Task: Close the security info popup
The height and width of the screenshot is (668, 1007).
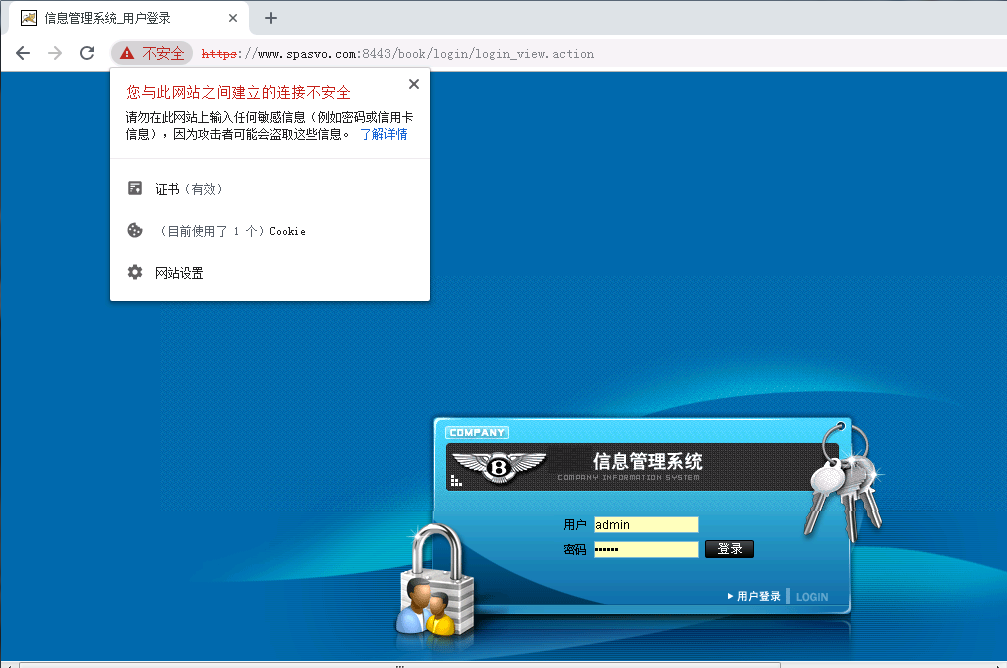Action: [x=414, y=84]
